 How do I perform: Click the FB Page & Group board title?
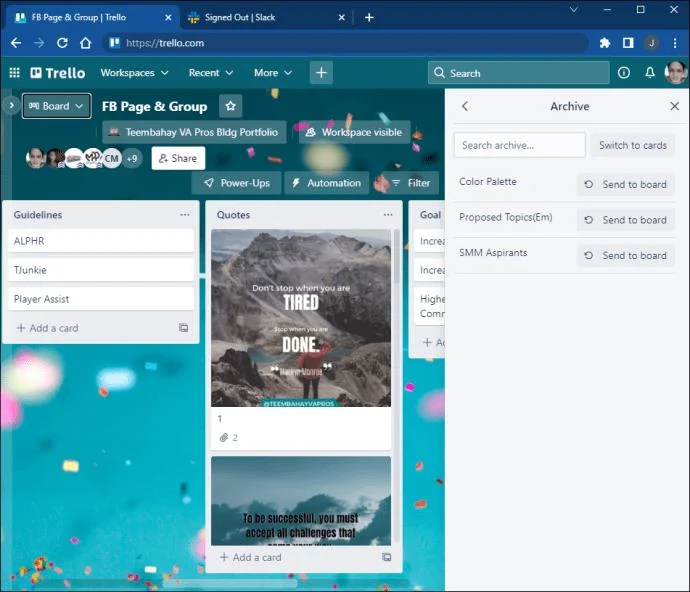(x=154, y=106)
